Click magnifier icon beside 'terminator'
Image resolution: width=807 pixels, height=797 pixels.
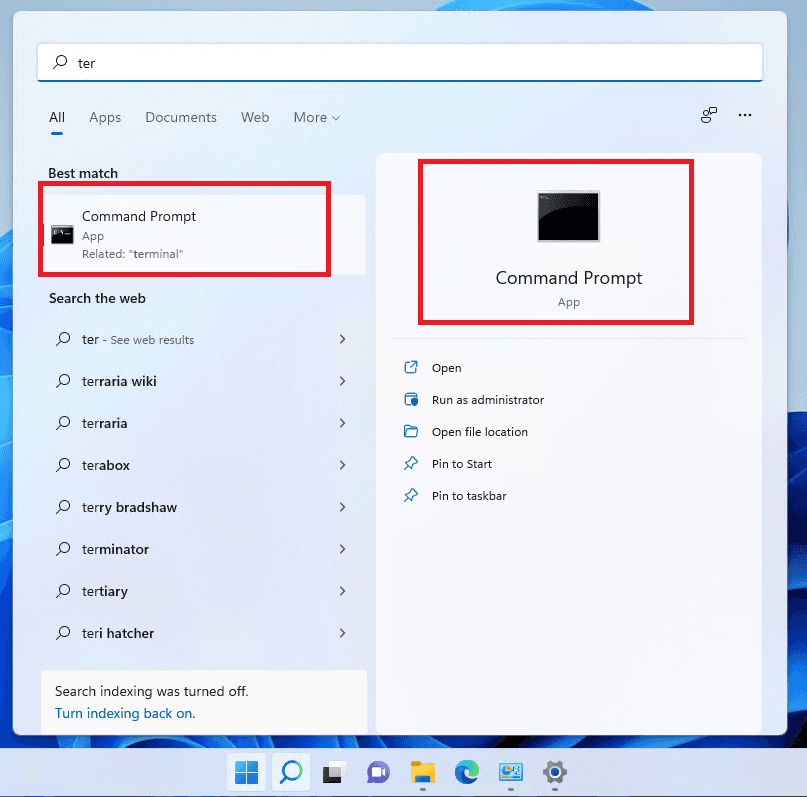(x=63, y=549)
